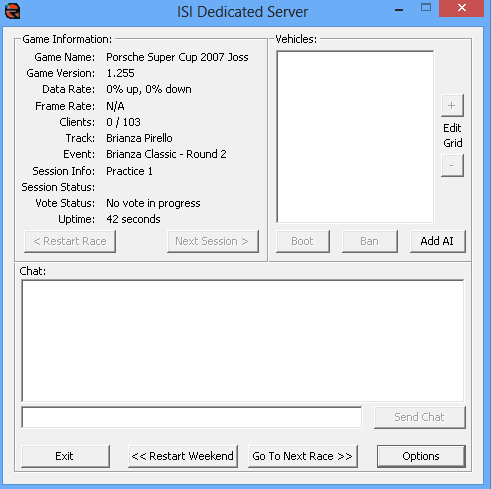Maximize the ISI Dedicated Server window
This screenshot has height=489, width=491.
[426, 8]
